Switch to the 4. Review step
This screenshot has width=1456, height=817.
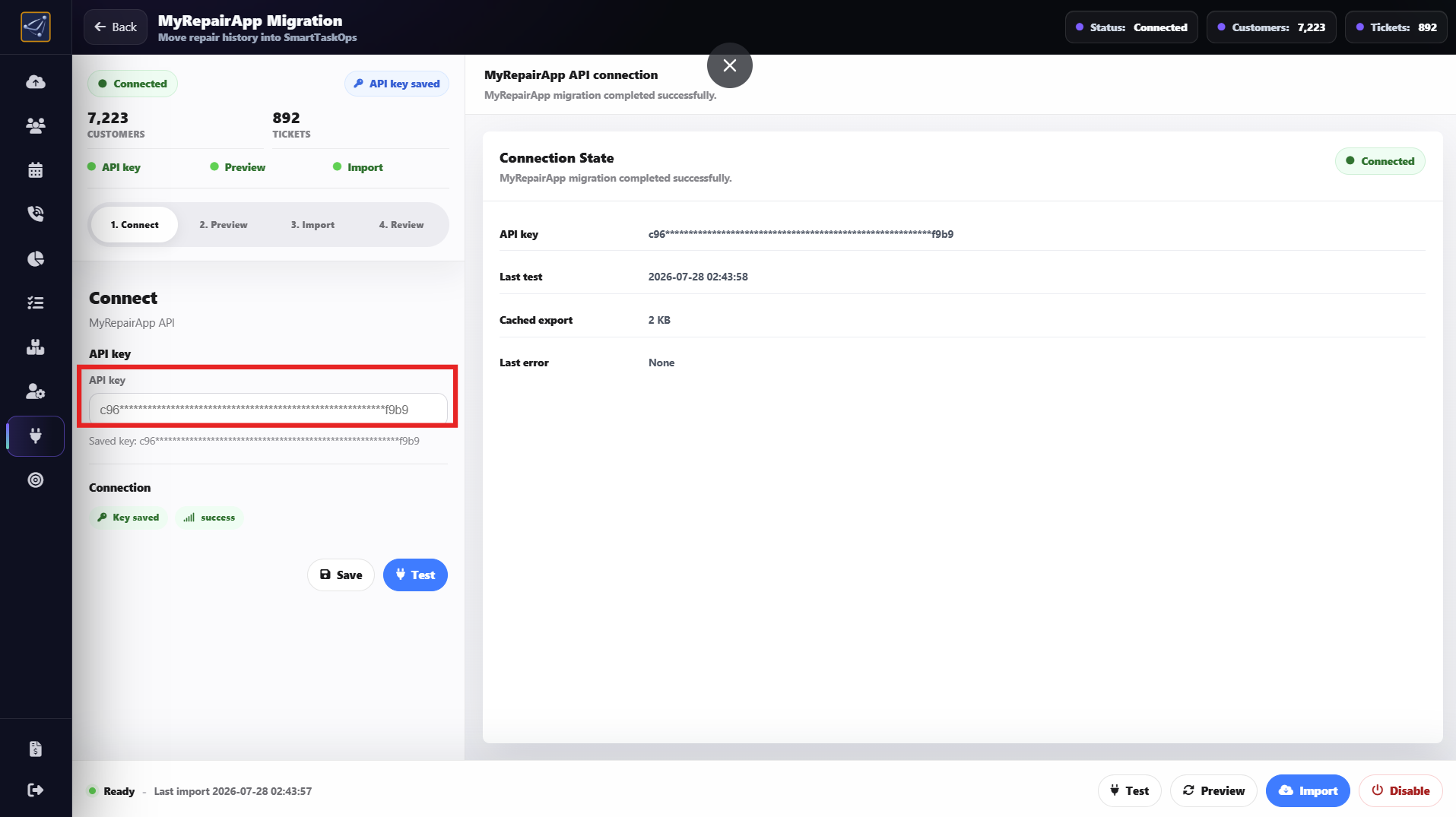pyautogui.click(x=401, y=225)
